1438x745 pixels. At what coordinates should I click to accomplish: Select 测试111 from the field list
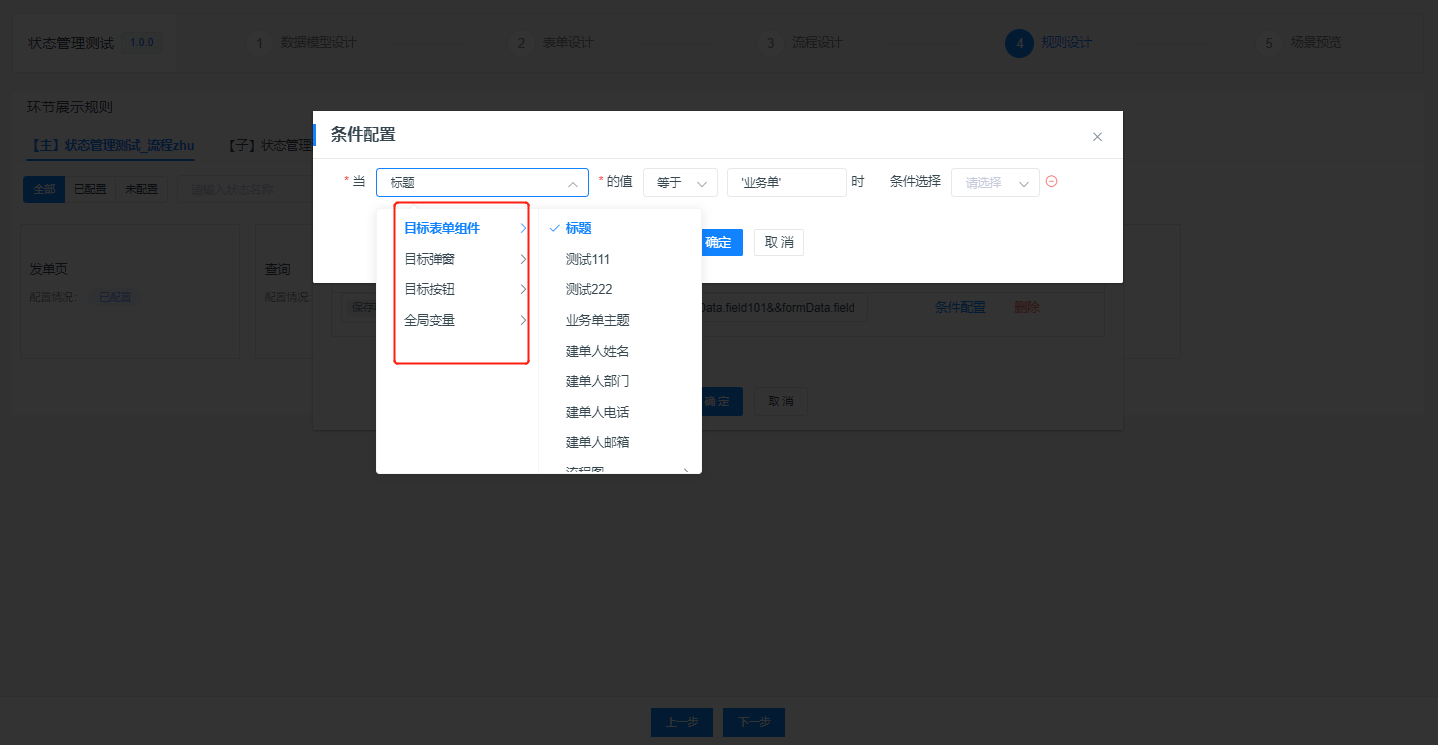click(620, 259)
